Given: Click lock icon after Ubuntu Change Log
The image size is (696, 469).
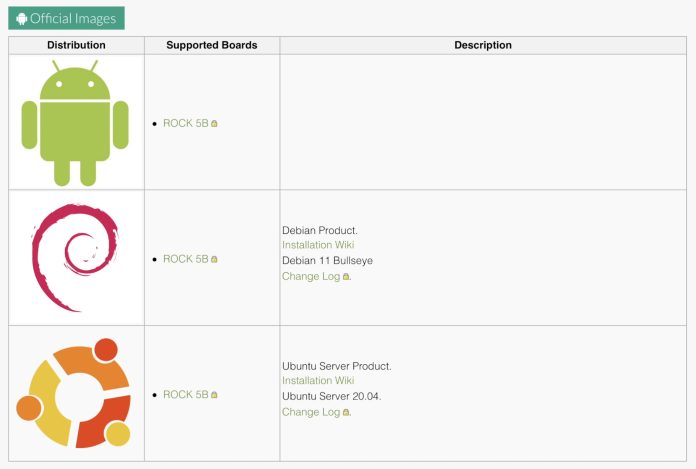Looking at the screenshot, I should pos(346,412).
